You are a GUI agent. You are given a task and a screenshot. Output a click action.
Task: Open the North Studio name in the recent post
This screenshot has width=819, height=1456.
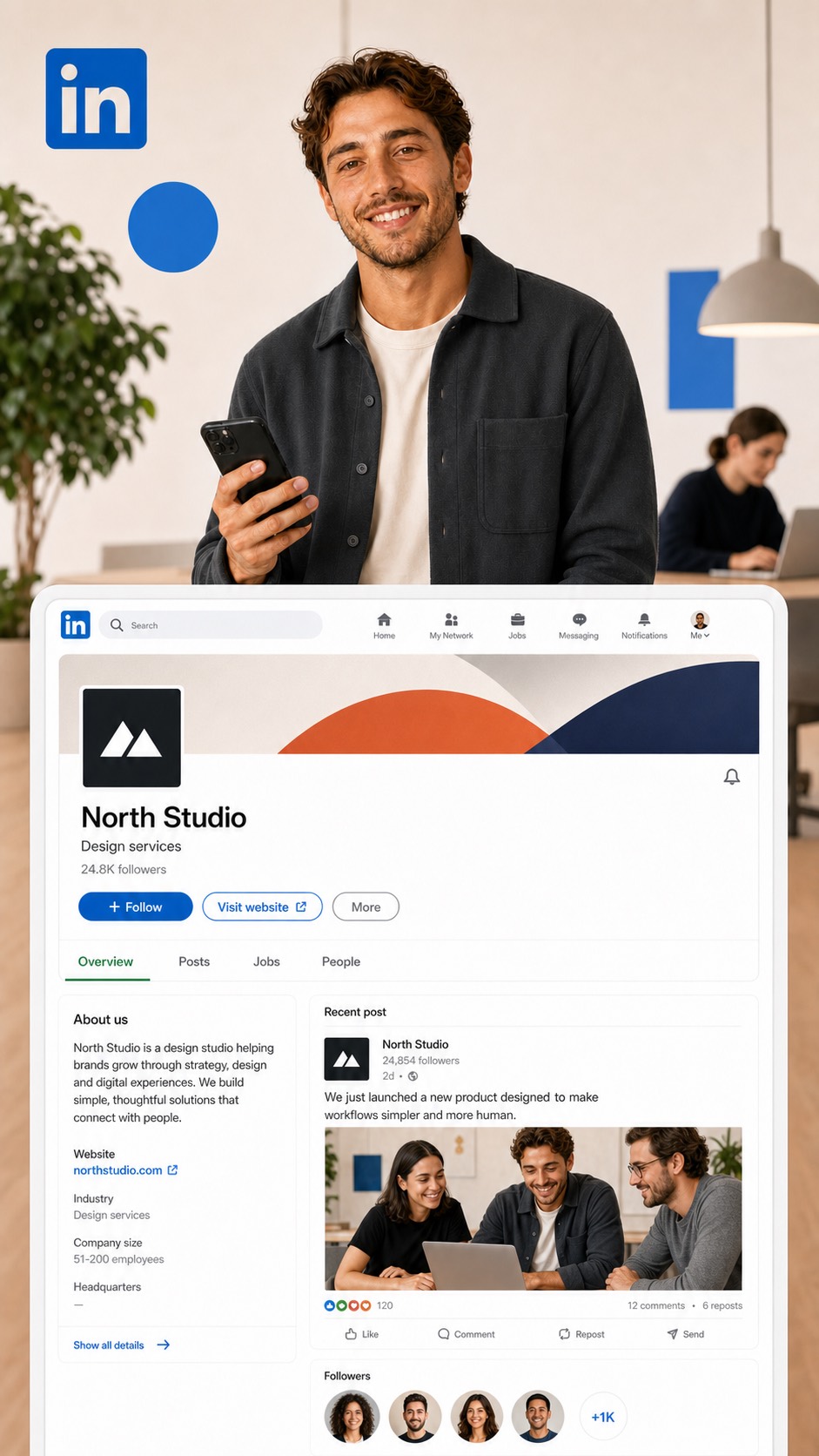(x=415, y=1044)
